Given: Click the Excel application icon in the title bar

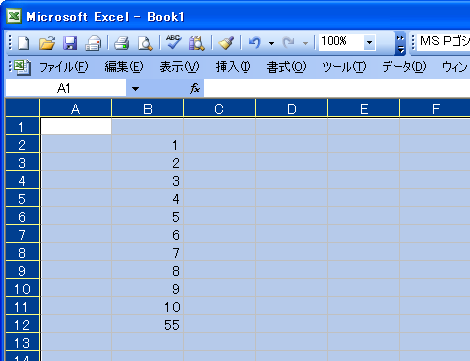Looking at the screenshot, I should 14,16.
